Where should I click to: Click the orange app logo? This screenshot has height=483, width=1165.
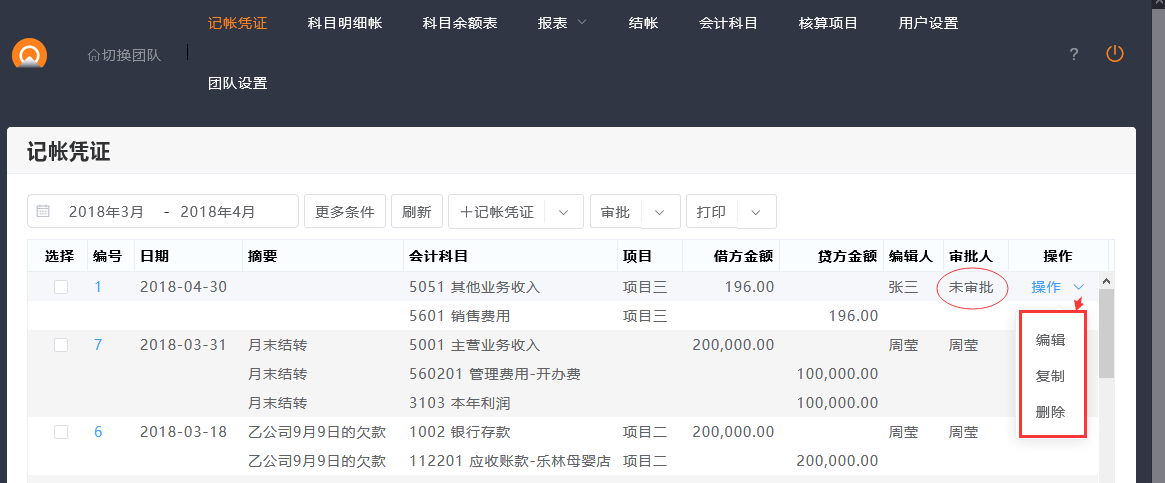(x=29, y=56)
